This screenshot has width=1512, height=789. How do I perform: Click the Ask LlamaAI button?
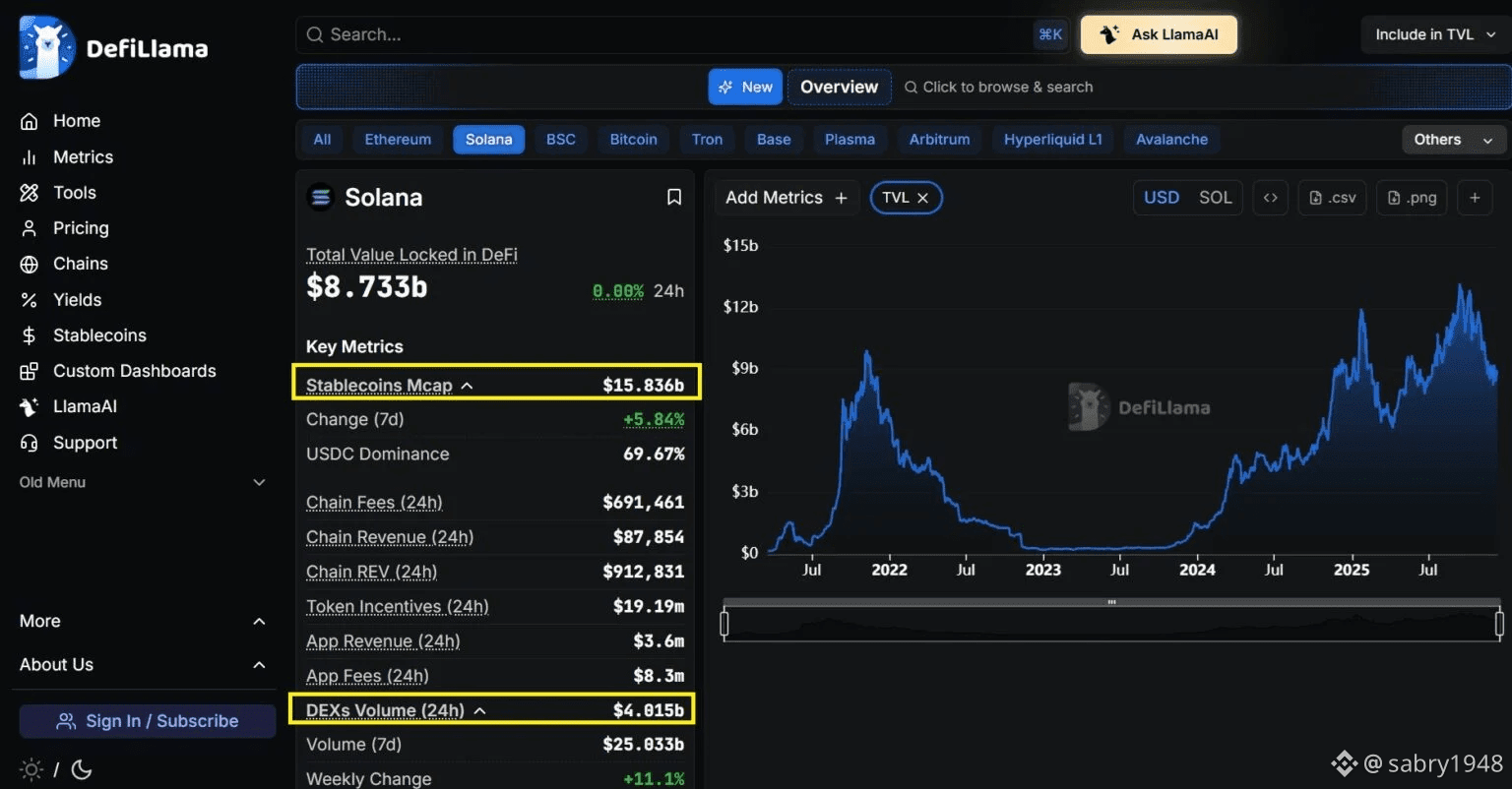pos(1159,34)
